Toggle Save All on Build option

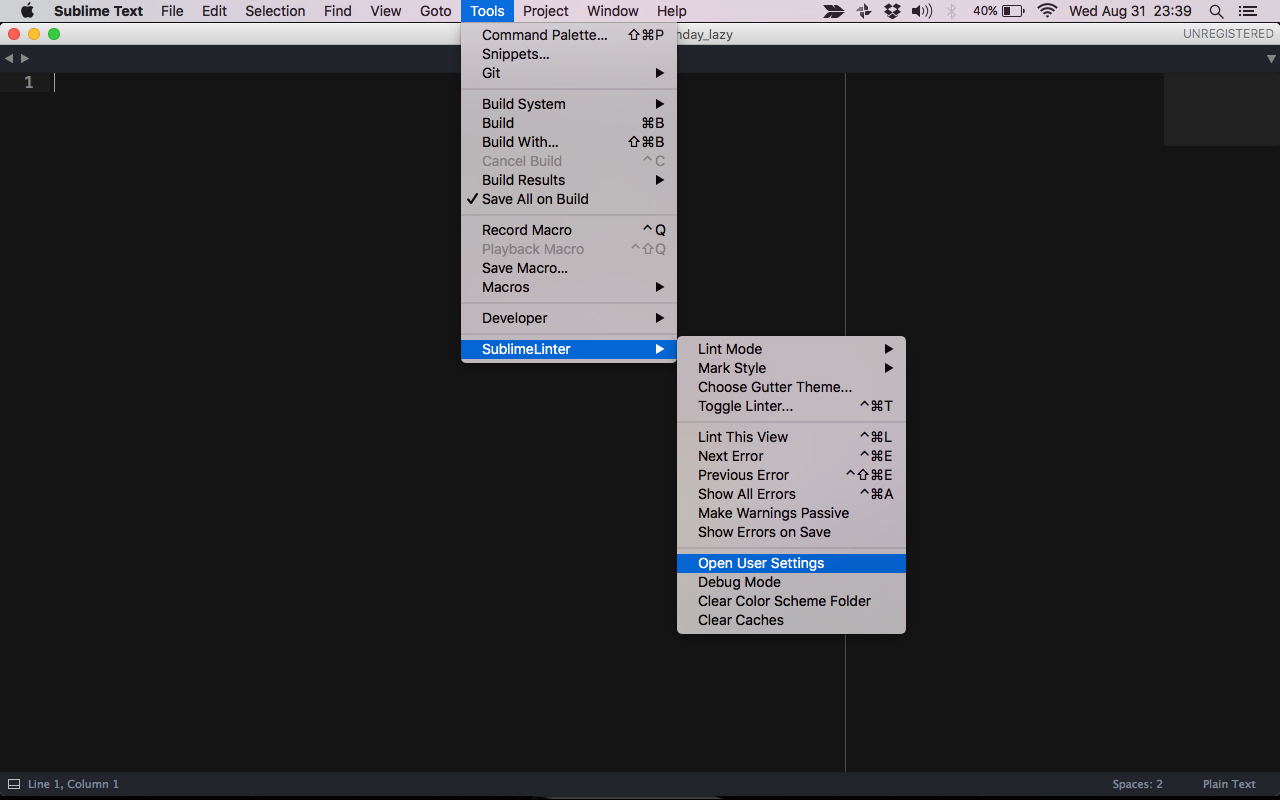click(569, 199)
